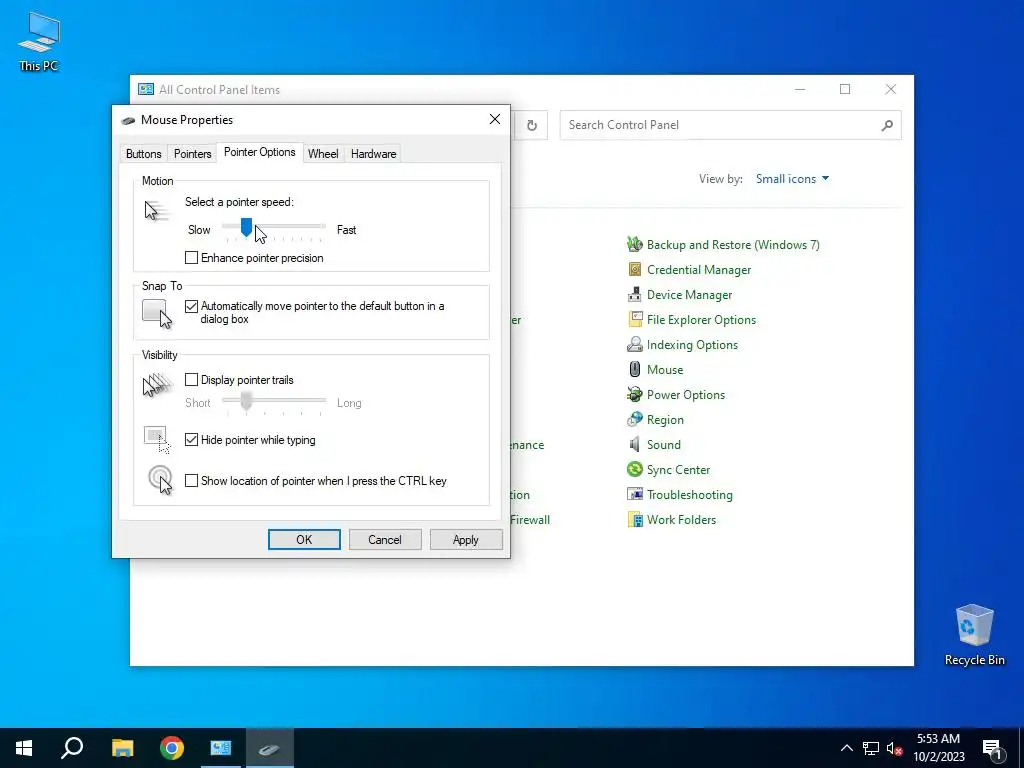Click the Mouse icon in Control Panel
This screenshot has height=768, width=1024.
coord(634,370)
